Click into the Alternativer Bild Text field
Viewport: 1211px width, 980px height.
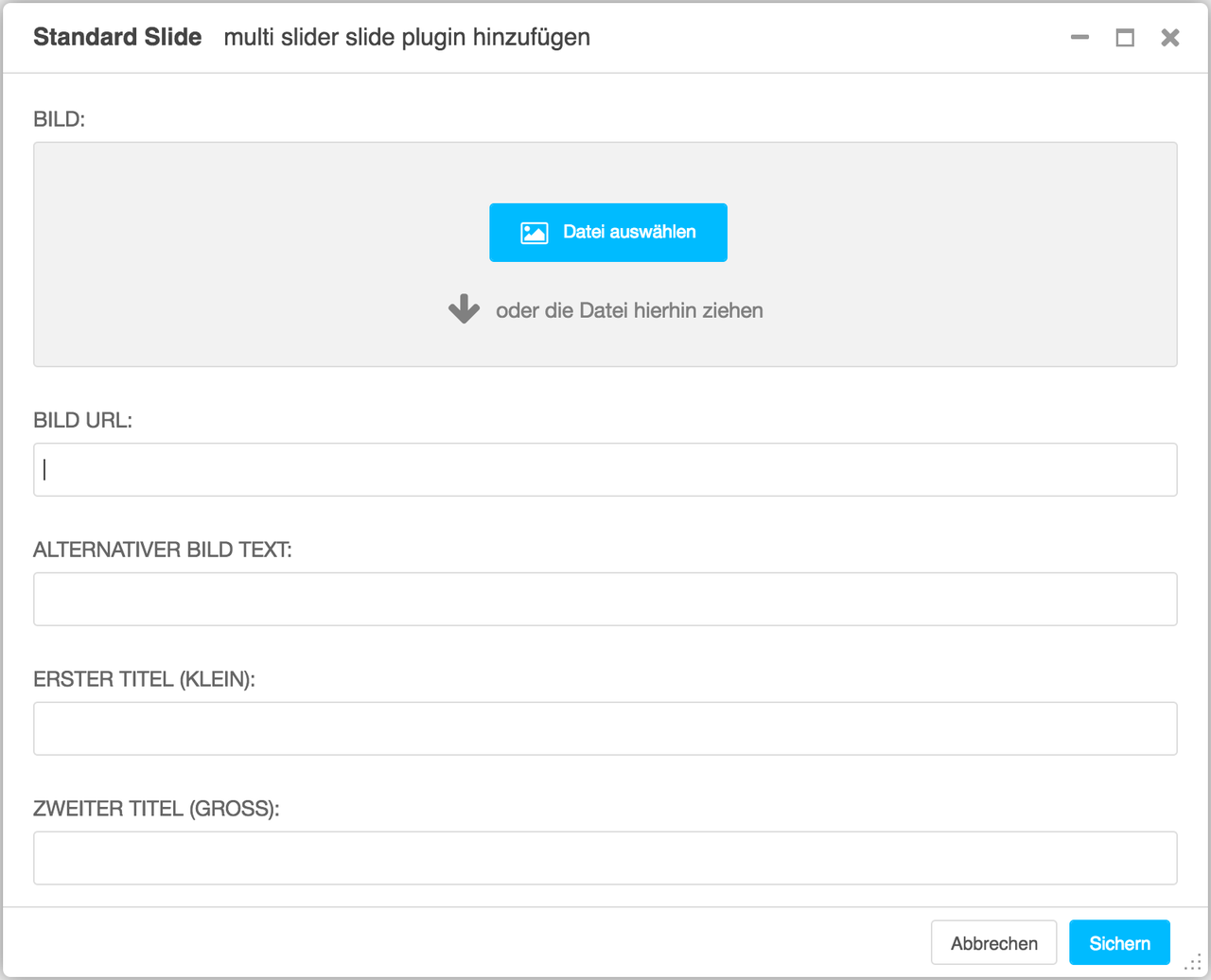click(x=605, y=599)
